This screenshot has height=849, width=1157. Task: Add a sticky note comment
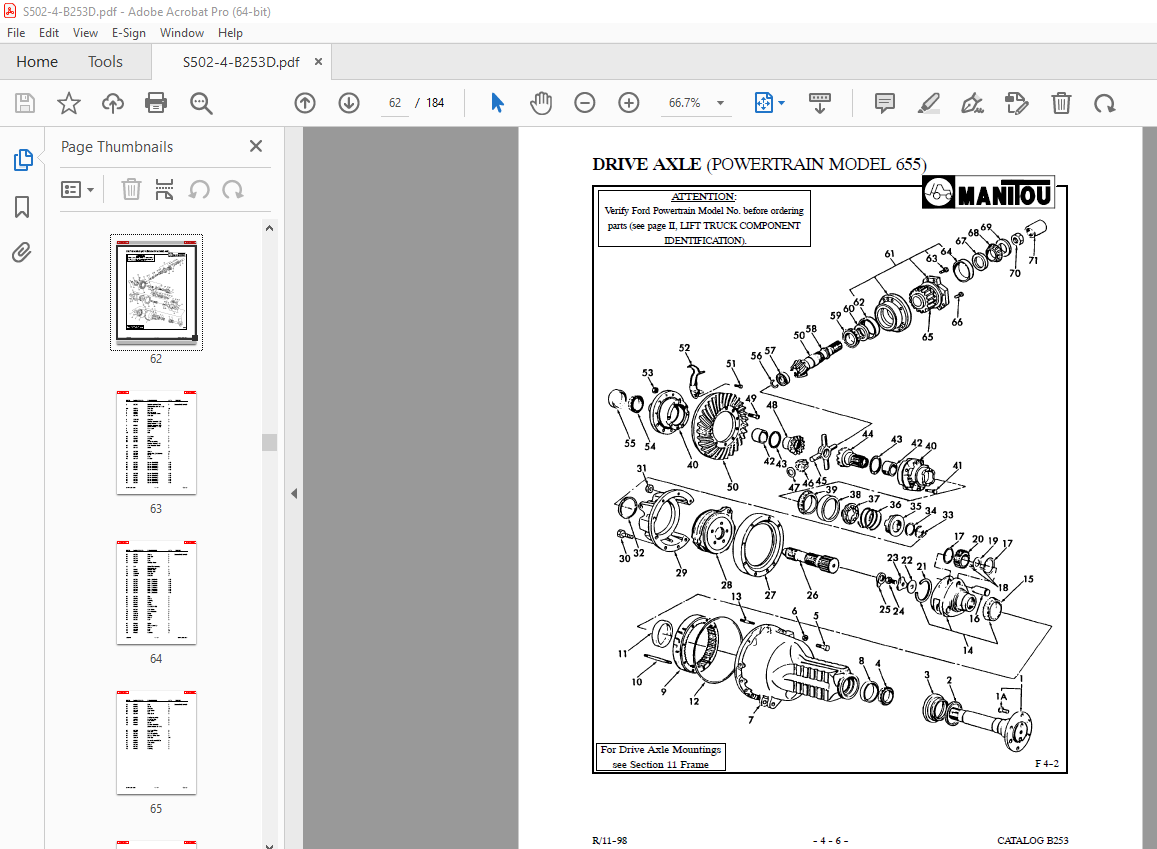point(885,103)
